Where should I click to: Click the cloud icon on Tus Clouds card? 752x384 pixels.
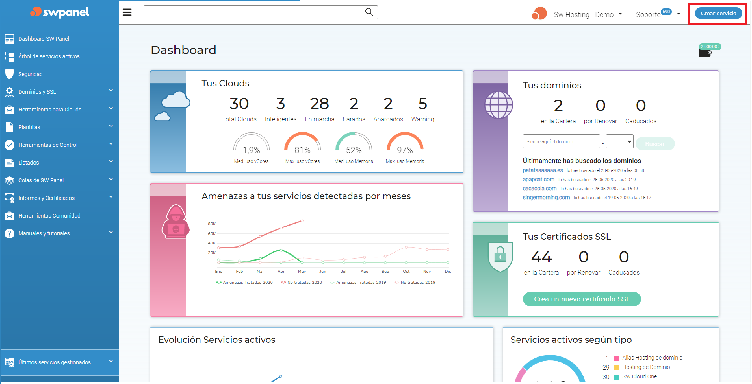[172, 105]
